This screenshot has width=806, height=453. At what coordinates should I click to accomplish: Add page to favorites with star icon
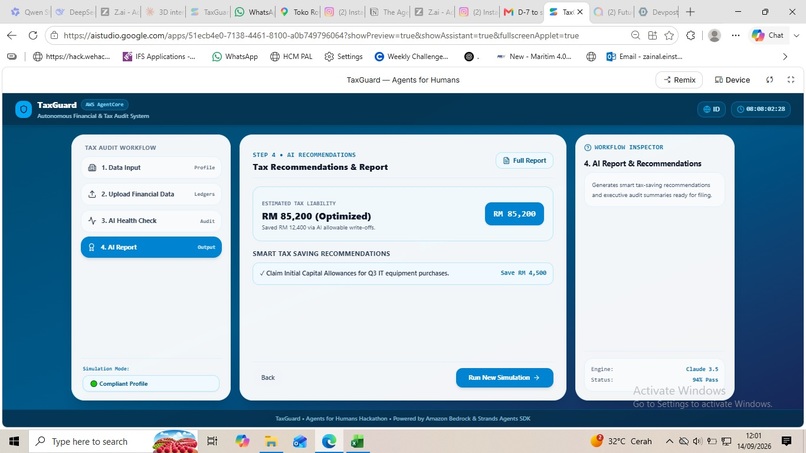click(x=669, y=35)
